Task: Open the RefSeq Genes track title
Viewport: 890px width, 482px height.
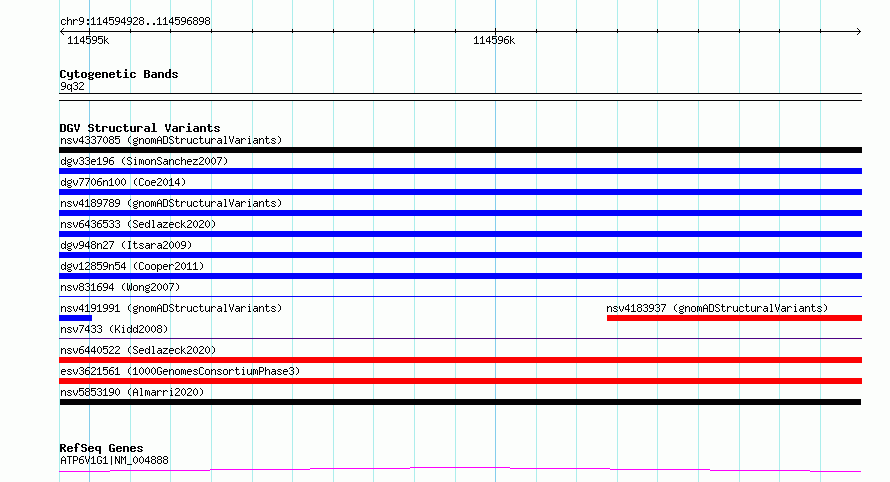Action: point(101,448)
